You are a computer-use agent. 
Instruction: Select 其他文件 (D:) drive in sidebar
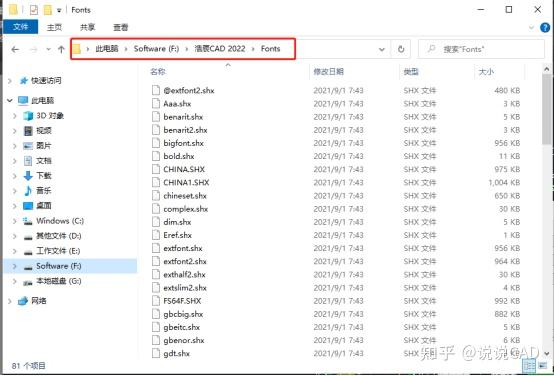59,236
